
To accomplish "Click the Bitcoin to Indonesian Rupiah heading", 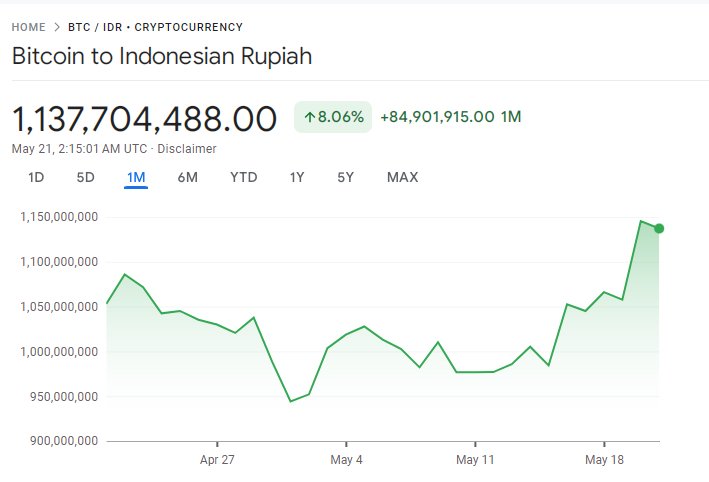I will (162, 56).
